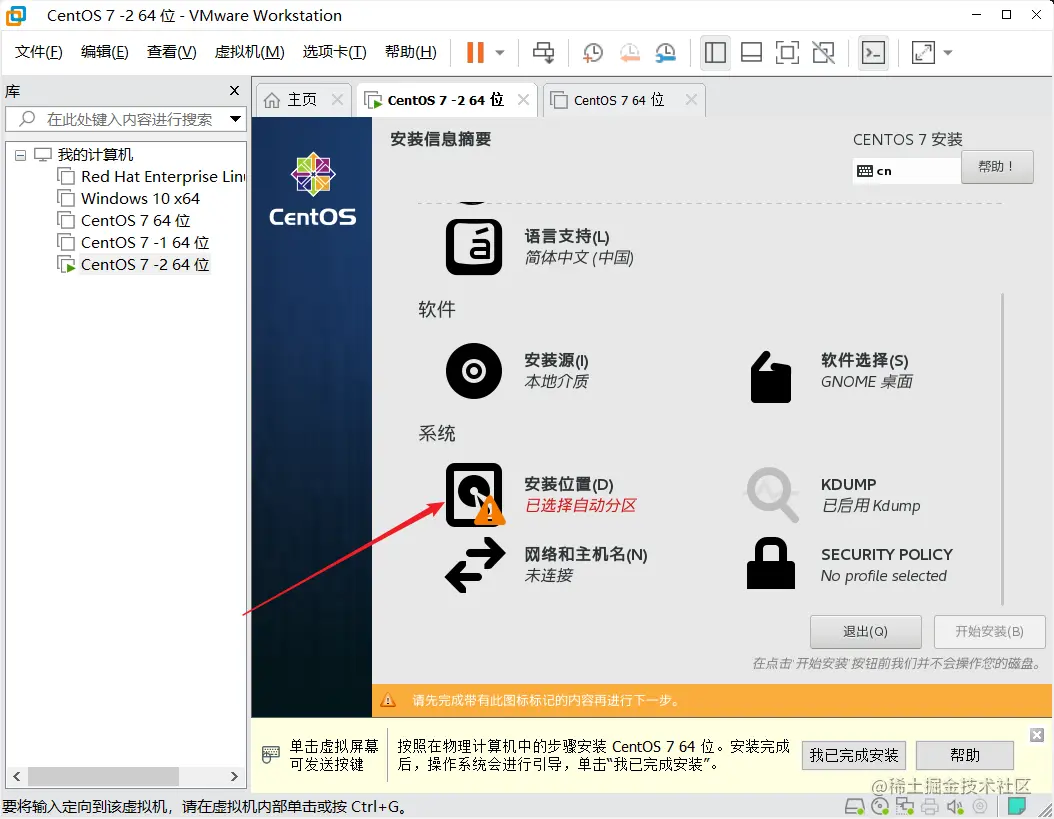
Task: Open 网络和主机名(N) settings
Action: pos(546,564)
